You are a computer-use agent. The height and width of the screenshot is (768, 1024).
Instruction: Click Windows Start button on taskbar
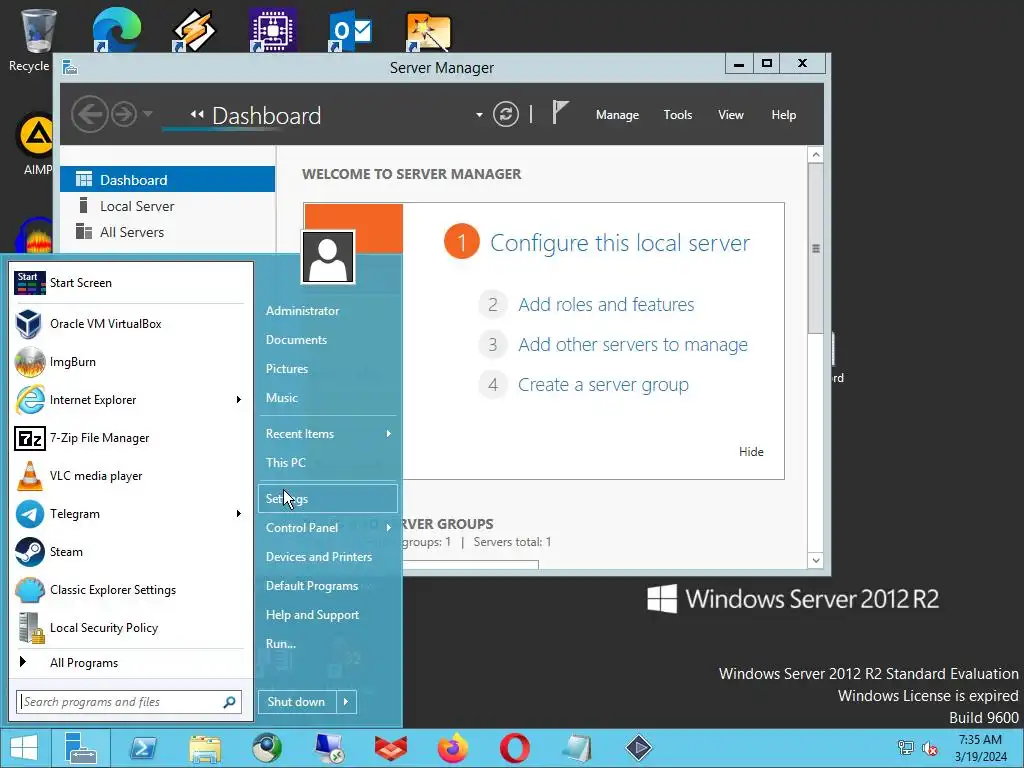pyautogui.click(x=24, y=748)
